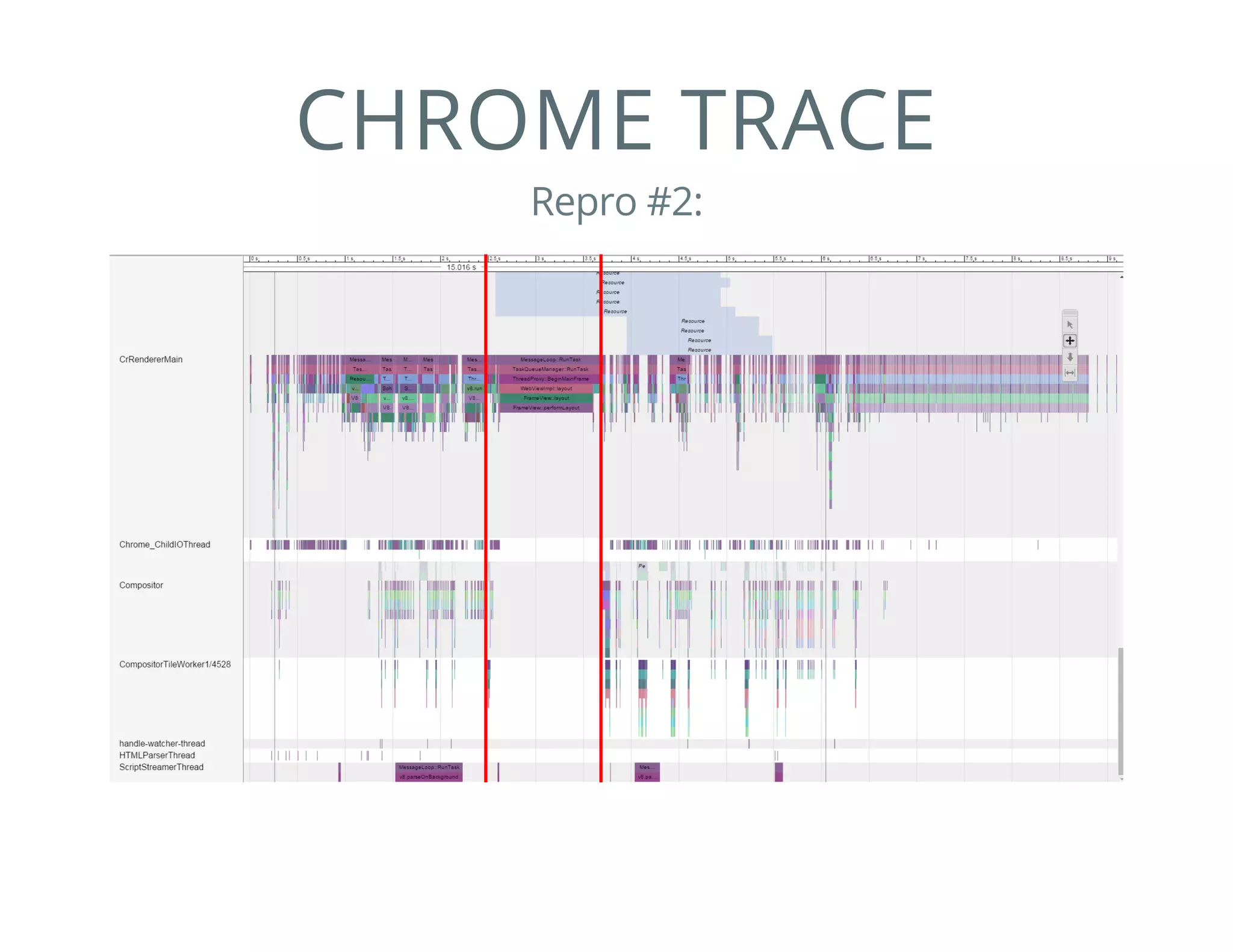1233x952 pixels.
Task: Select the Chrome_ChildIOThread row label
Action: coord(164,545)
